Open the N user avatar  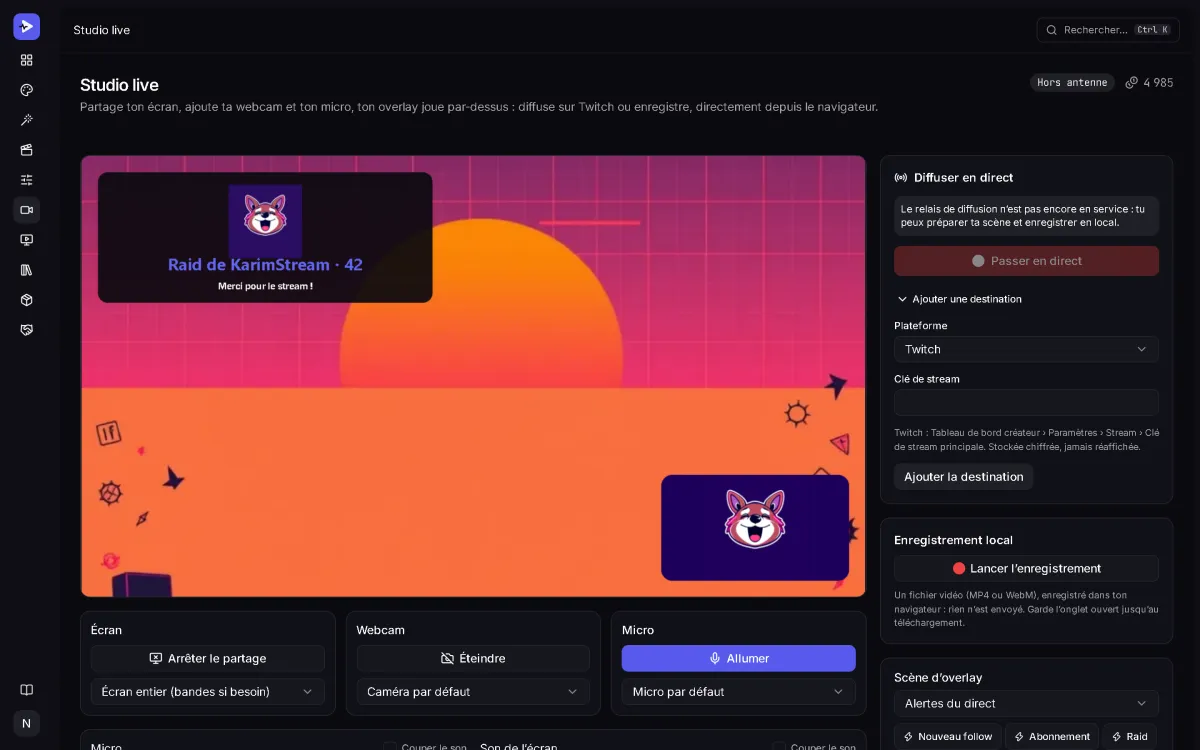pyautogui.click(x=27, y=723)
